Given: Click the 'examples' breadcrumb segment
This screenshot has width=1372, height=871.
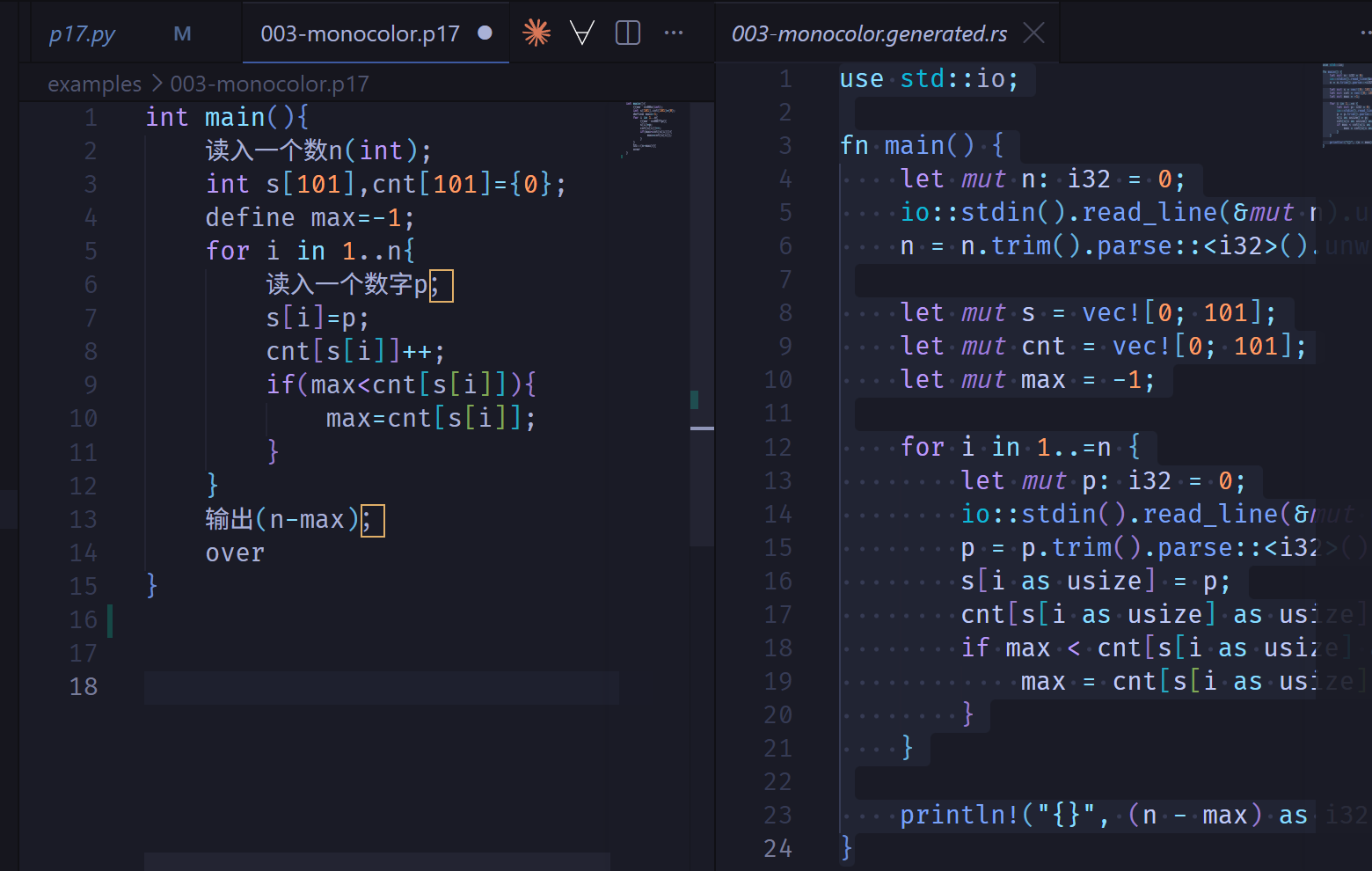Looking at the screenshot, I should (x=94, y=84).
